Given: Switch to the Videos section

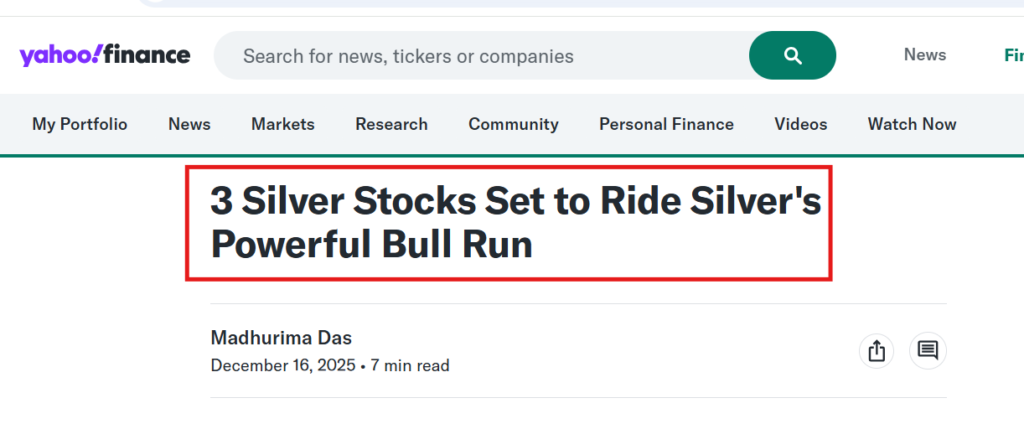Looking at the screenshot, I should pos(801,124).
